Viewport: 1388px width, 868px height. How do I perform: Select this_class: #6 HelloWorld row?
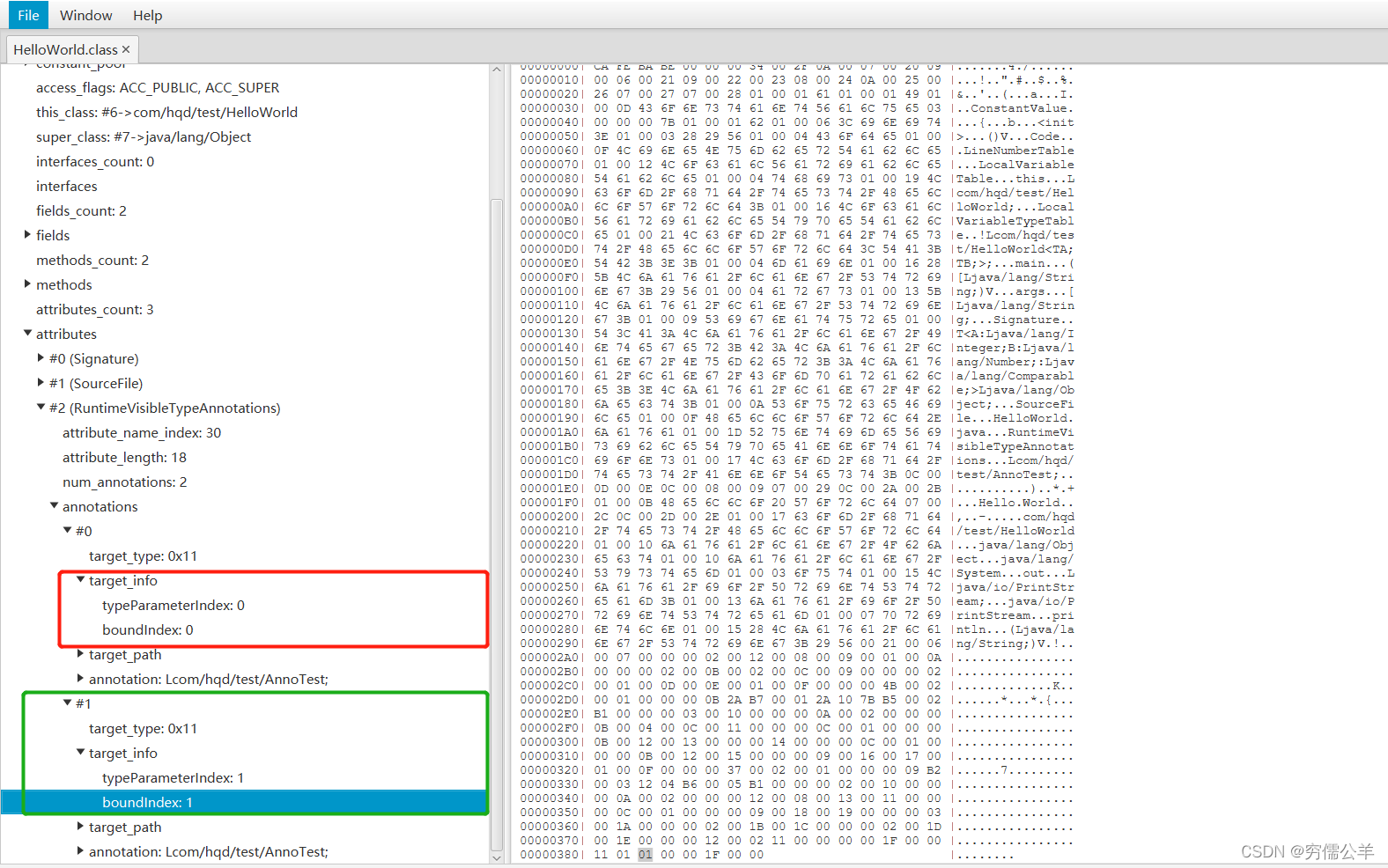tap(166, 112)
